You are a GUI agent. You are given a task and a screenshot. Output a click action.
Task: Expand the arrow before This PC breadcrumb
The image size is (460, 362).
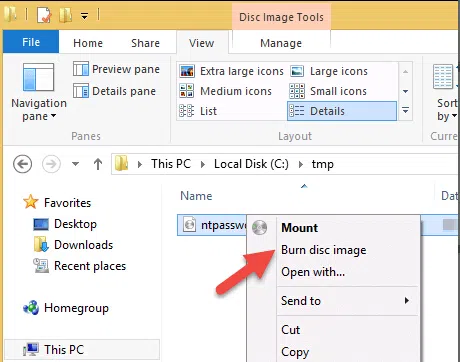click(x=140, y=164)
